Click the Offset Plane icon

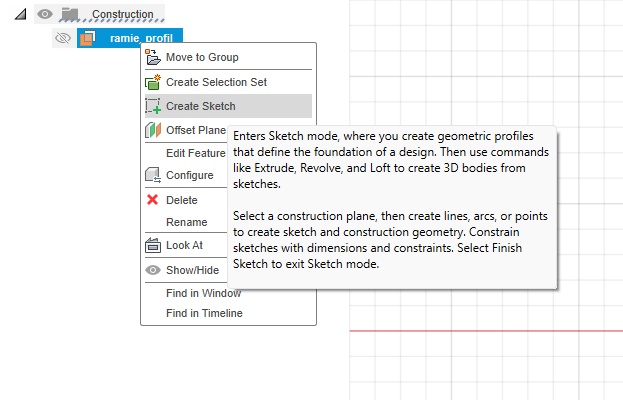tap(153, 130)
